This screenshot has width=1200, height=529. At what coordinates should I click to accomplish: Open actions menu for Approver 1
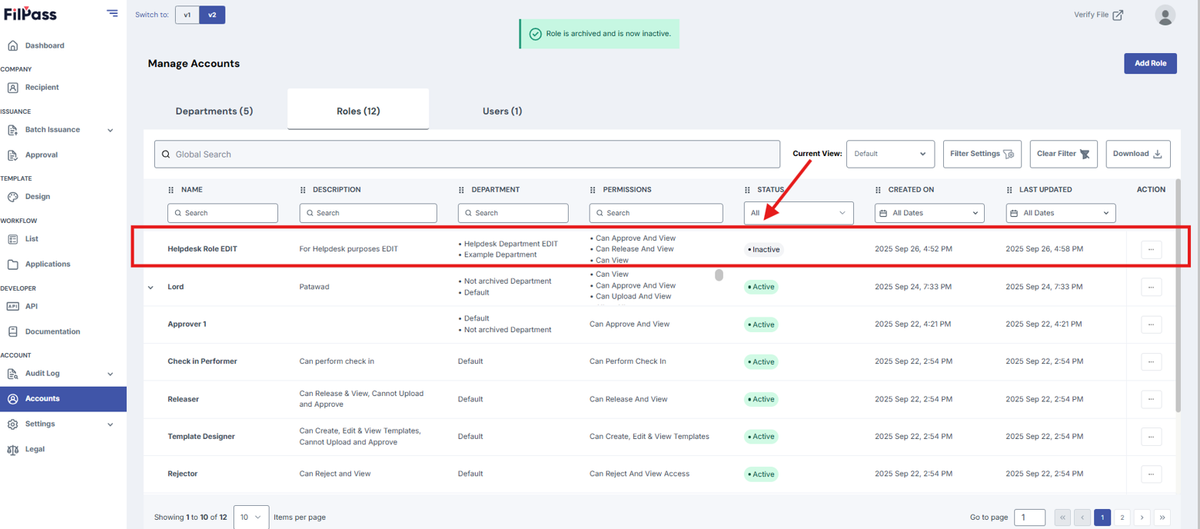point(1151,324)
